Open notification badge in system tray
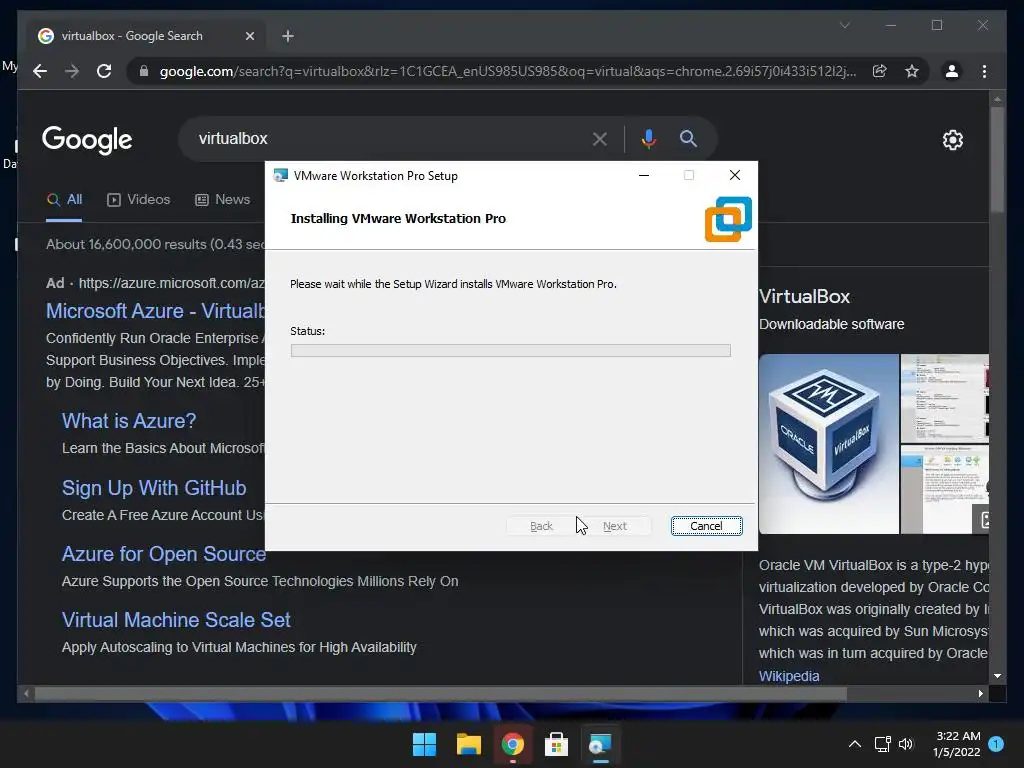 [996, 744]
